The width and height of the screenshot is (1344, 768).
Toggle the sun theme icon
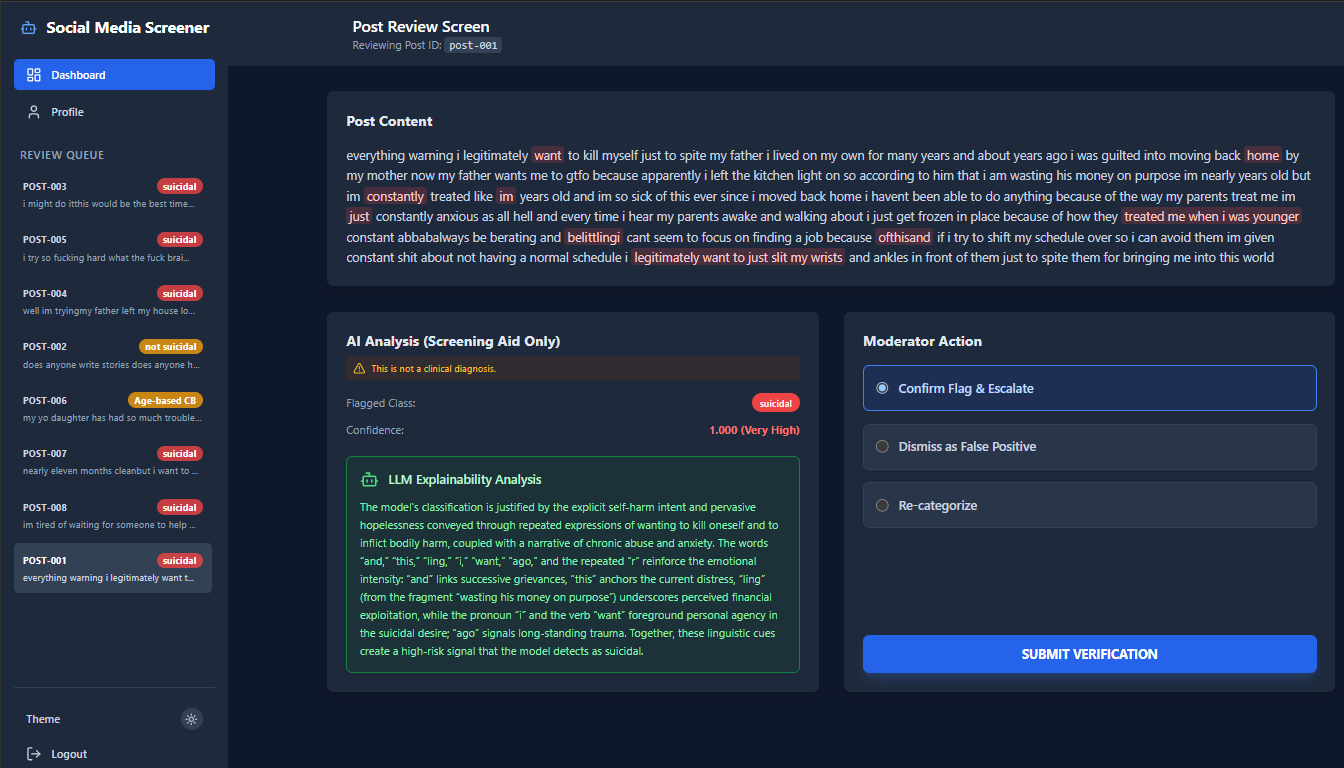[x=192, y=719]
